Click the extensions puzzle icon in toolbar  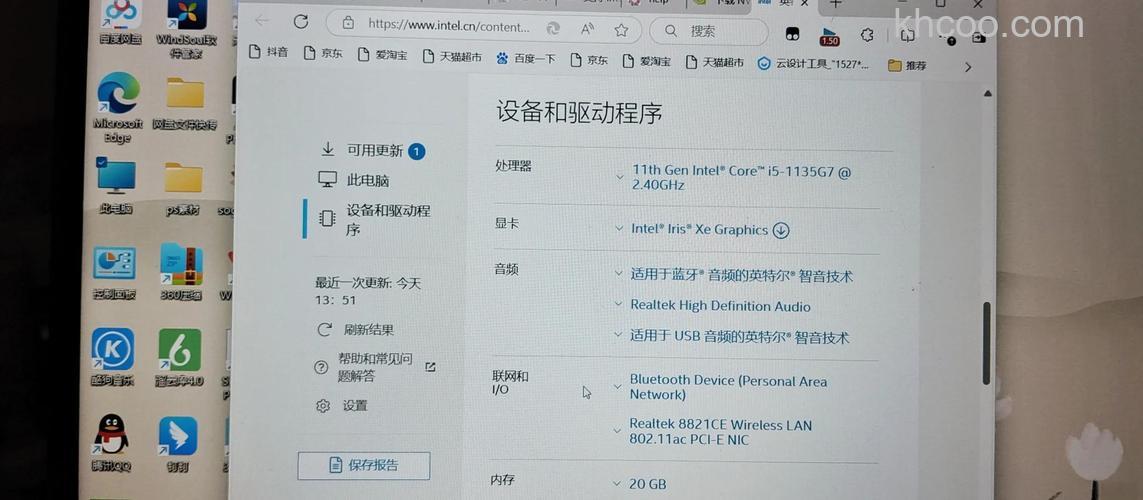pos(867,34)
